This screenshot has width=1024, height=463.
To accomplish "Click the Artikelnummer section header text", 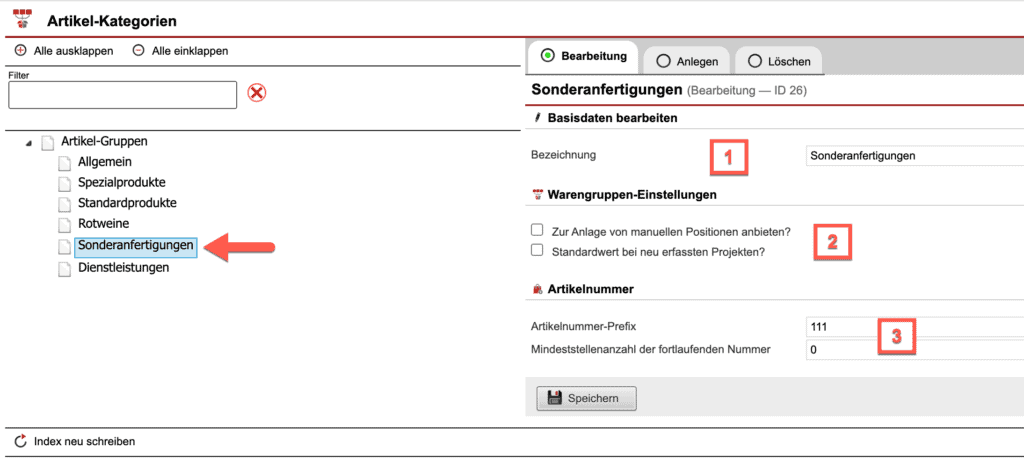I will (x=590, y=289).
